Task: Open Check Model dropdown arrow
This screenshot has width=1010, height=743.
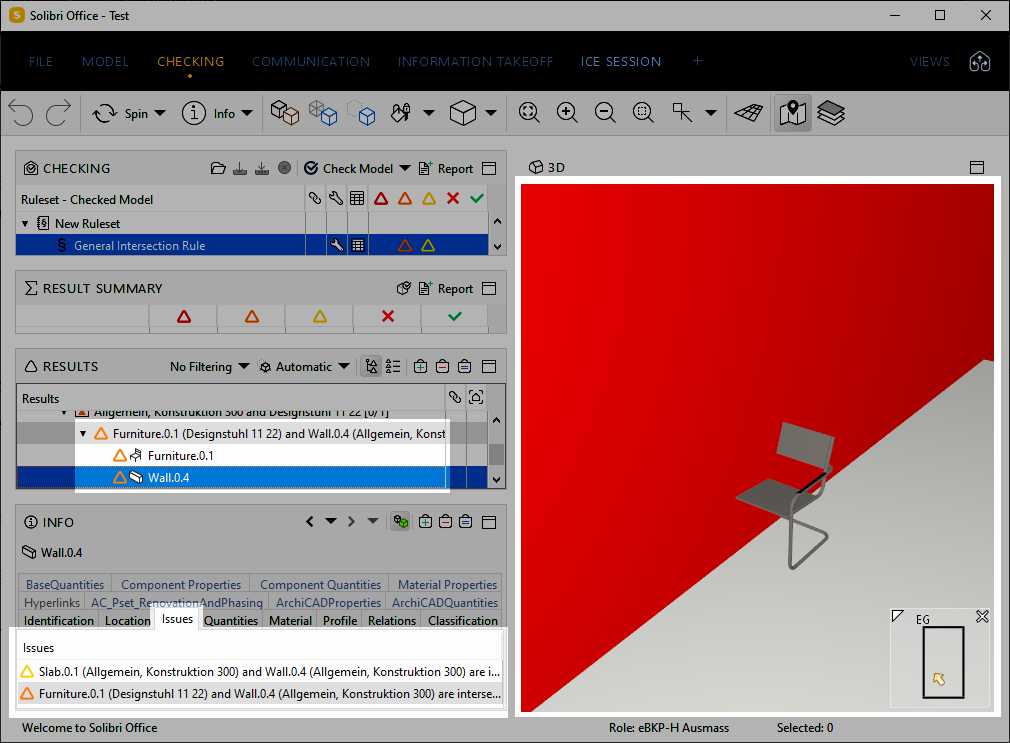Action: tap(405, 168)
